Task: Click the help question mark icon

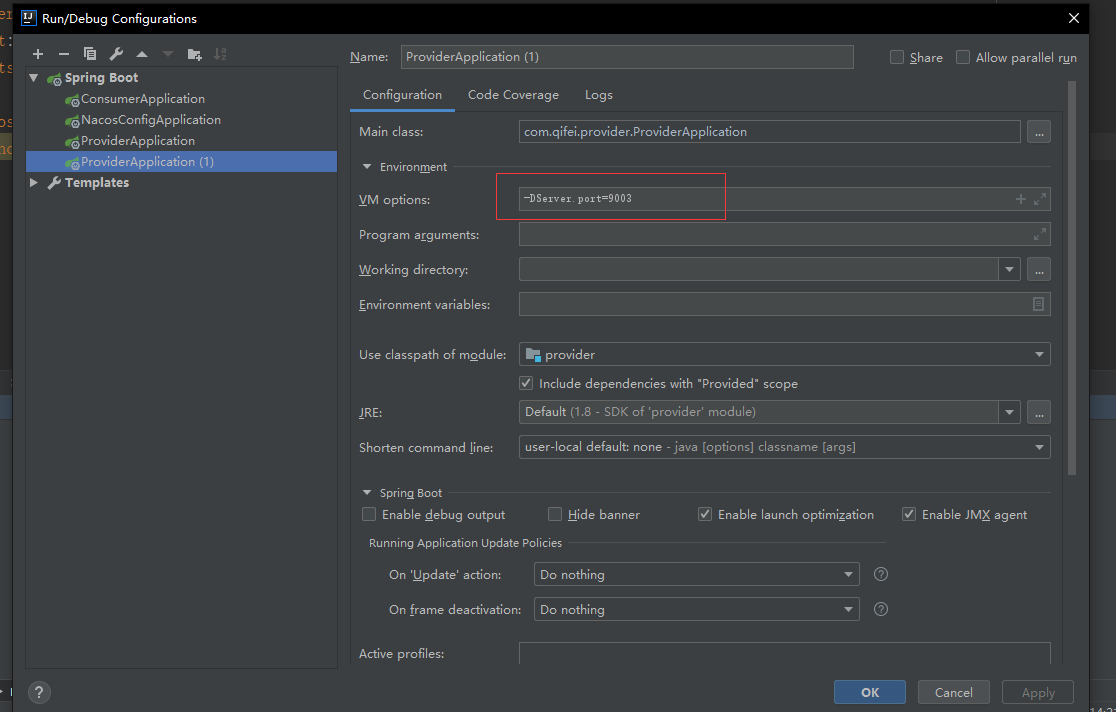Action: coord(39,692)
